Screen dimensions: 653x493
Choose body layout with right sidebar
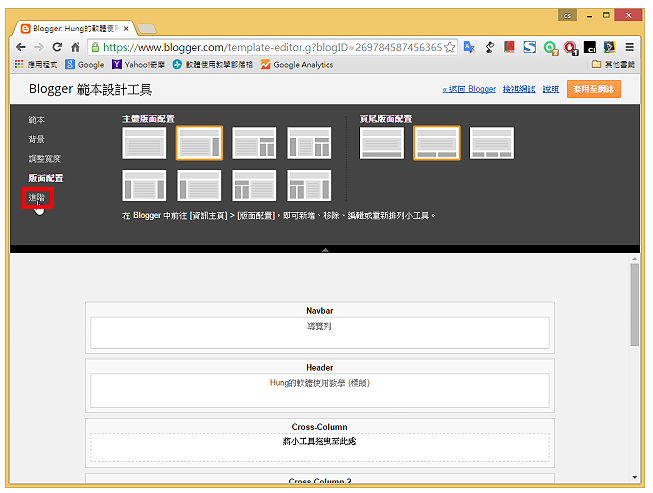click(x=199, y=143)
